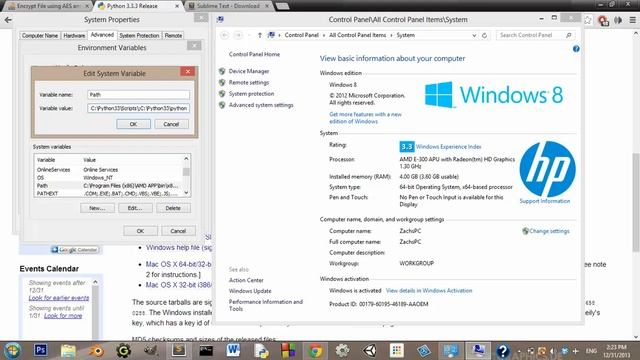
Task: Open the help question mark taskbar icon
Action: pyautogui.click(x=503, y=350)
